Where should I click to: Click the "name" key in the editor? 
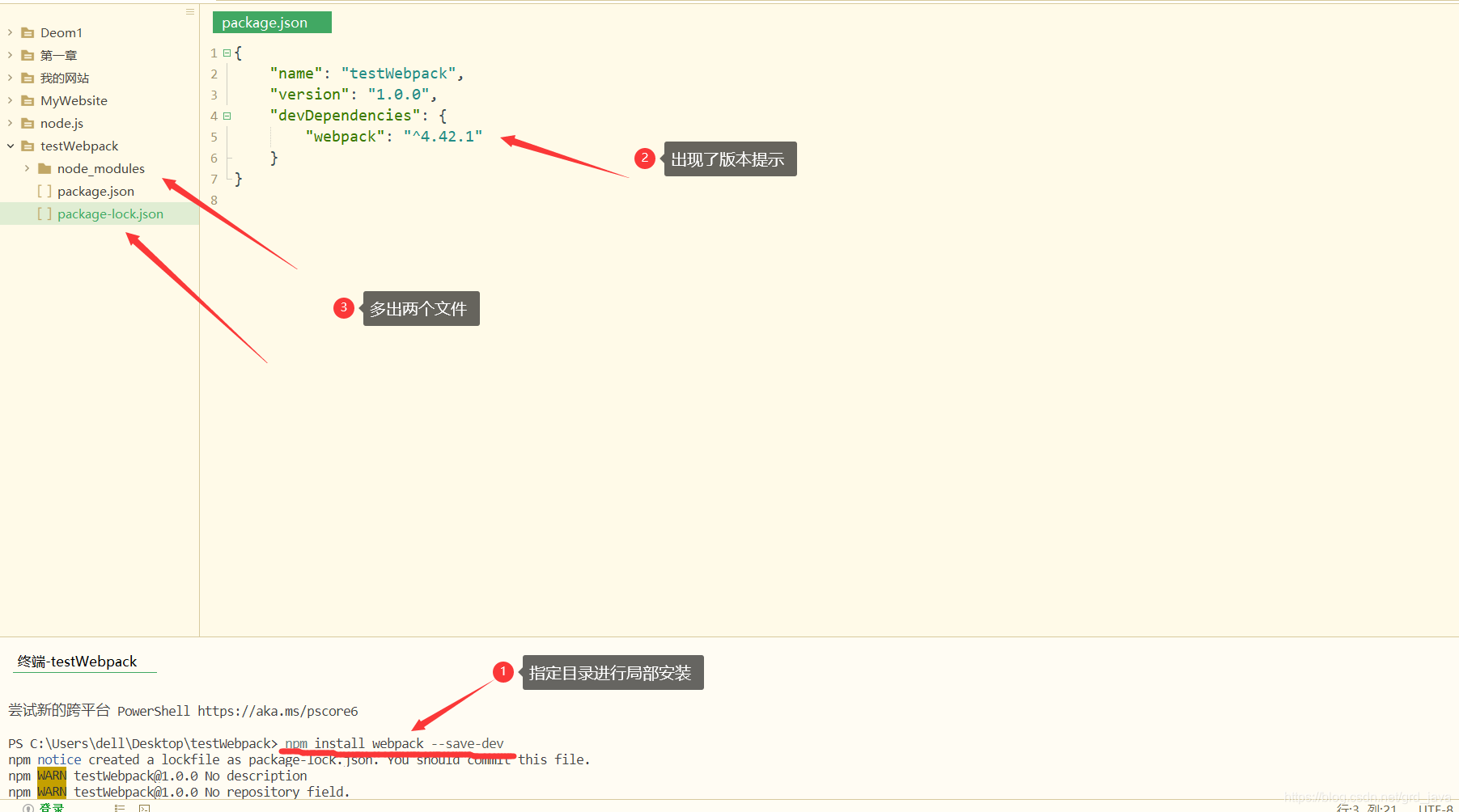(296, 74)
